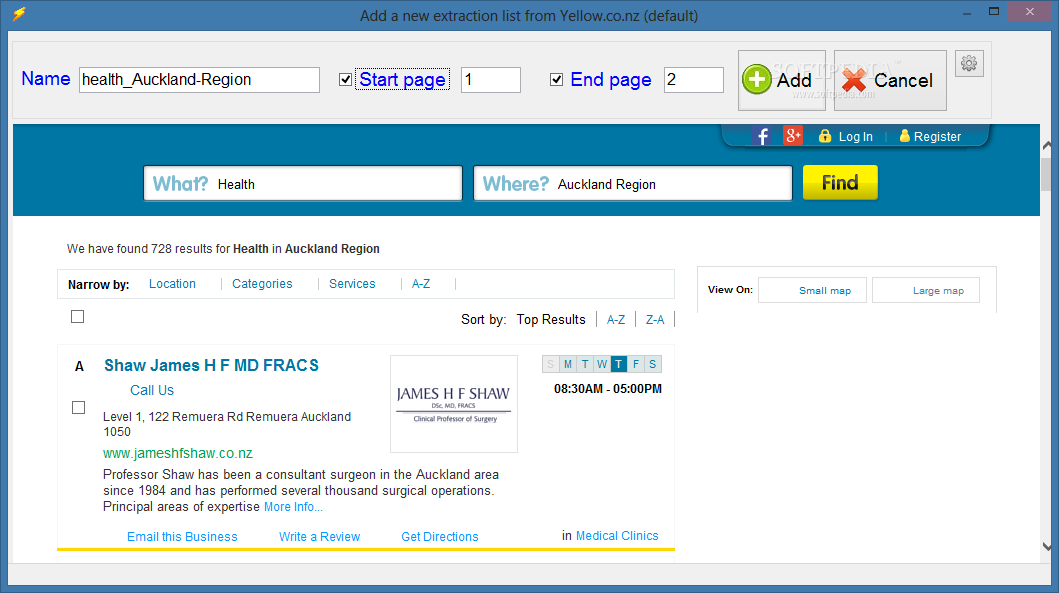Open Shaw James H F MD FRACS listing
The height and width of the screenshot is (593, 1059).
(211, 365)
